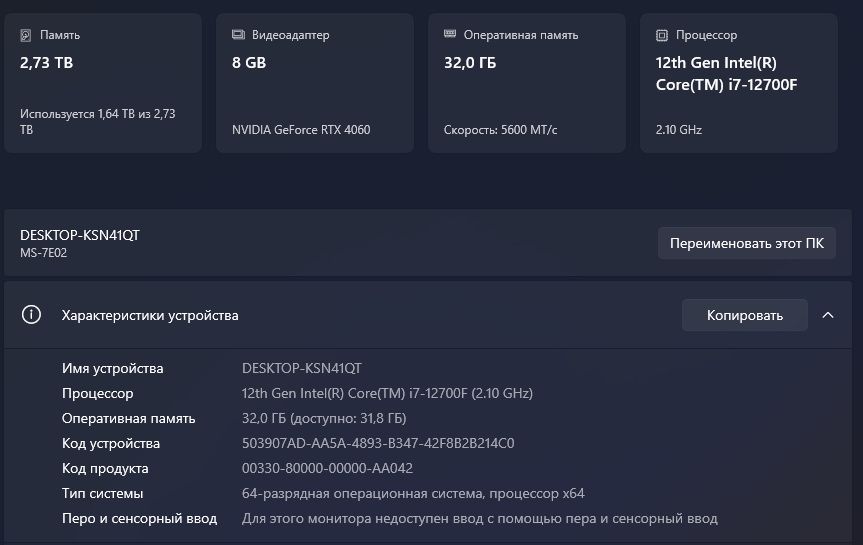Click product ID 00330-80000-00000-AA042

[x=327, y=468]
